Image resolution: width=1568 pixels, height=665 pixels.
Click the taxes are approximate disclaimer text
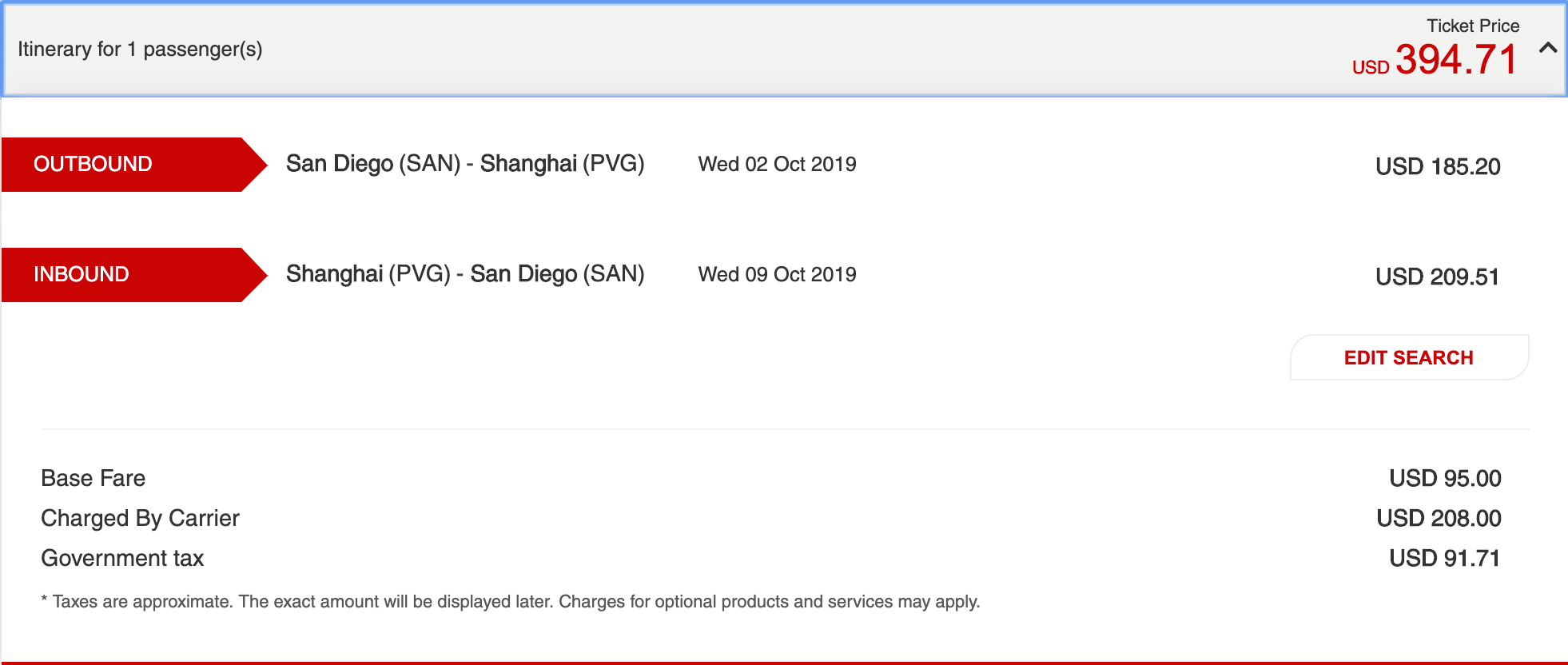click(x=511, y=601)
